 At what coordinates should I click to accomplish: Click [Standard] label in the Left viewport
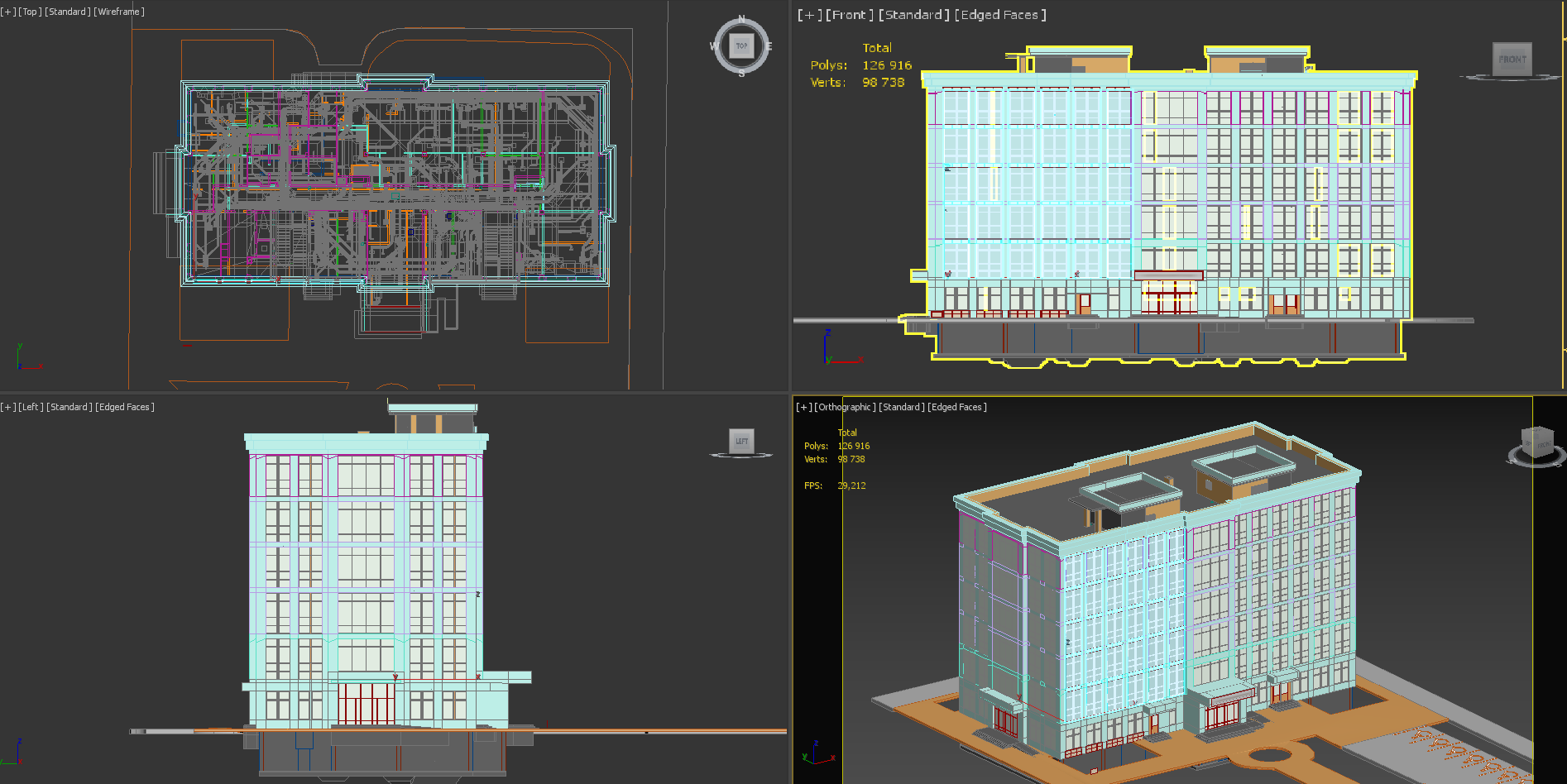[x=69, y=407]
